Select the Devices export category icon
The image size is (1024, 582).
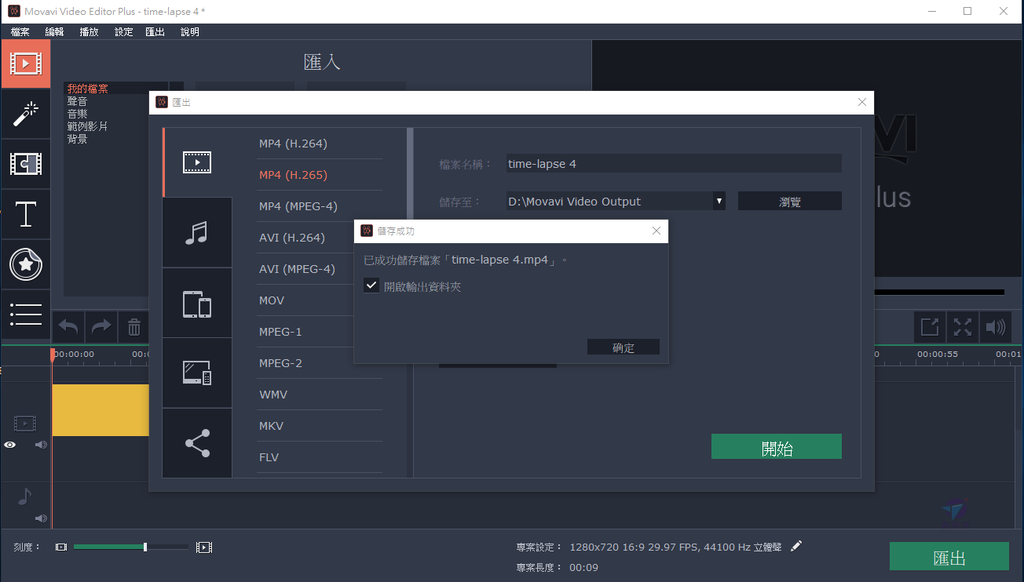(x=197, y=304)
